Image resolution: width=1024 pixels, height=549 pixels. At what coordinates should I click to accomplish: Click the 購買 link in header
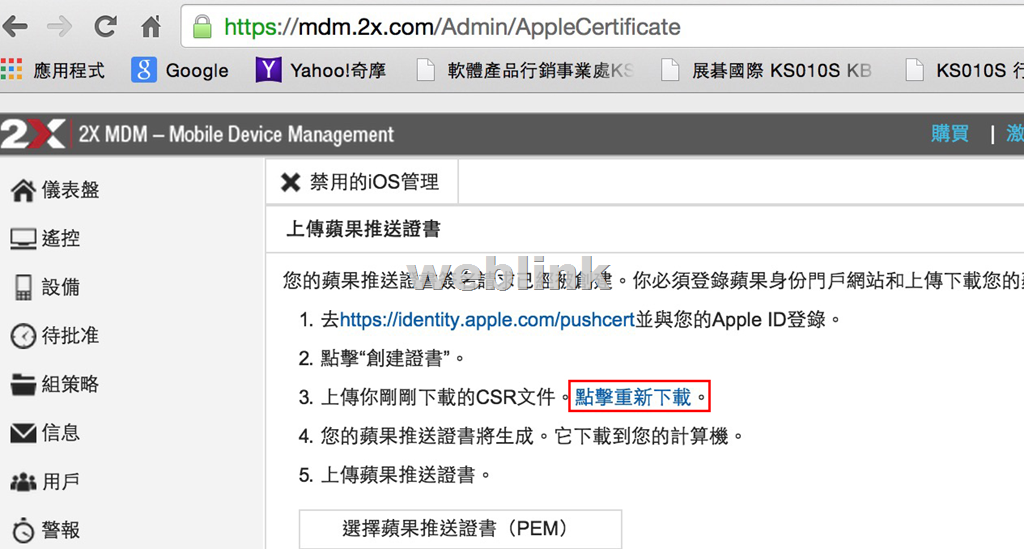(950, 134)
